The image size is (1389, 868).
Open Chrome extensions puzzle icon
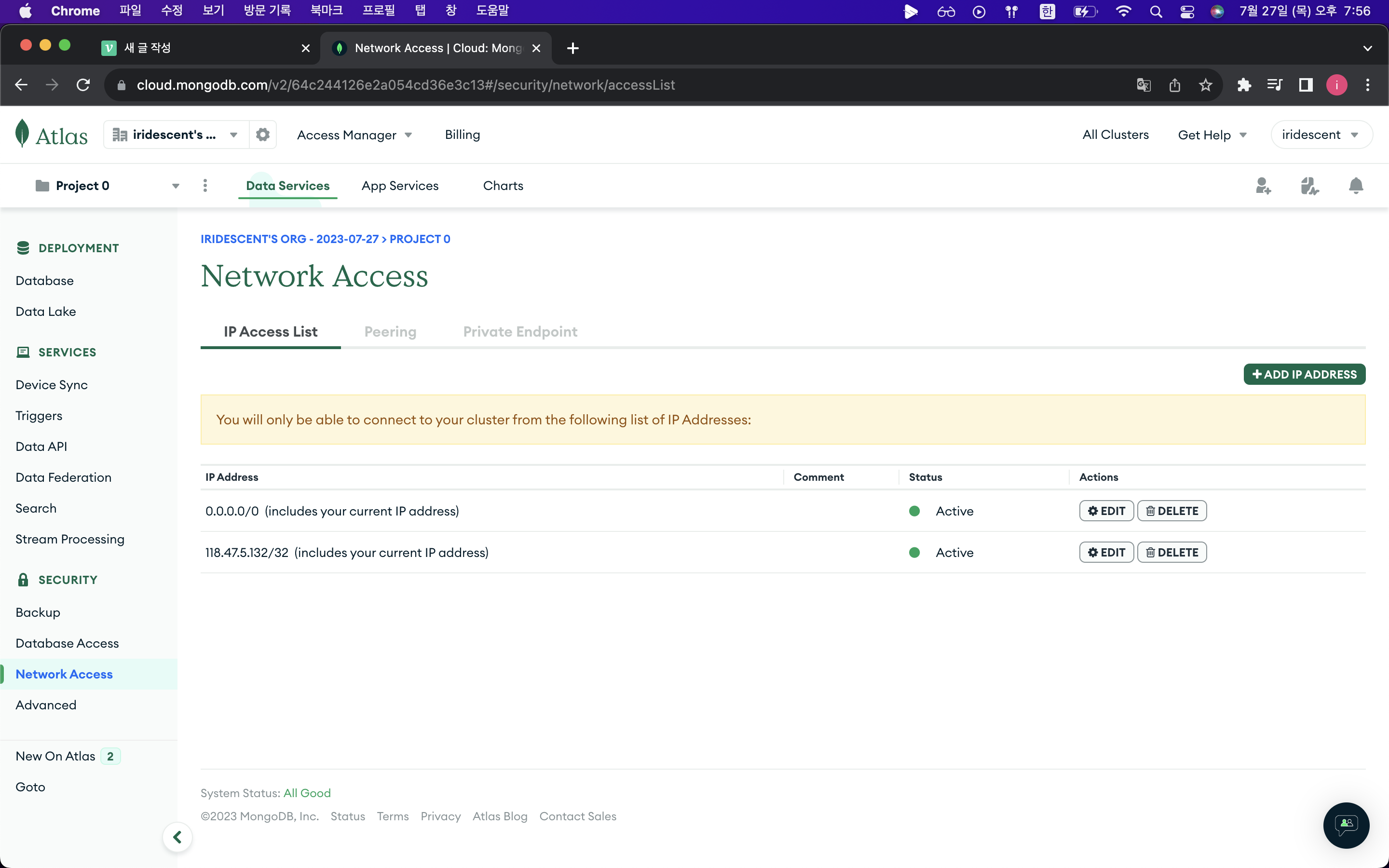tap(1244, 85)
